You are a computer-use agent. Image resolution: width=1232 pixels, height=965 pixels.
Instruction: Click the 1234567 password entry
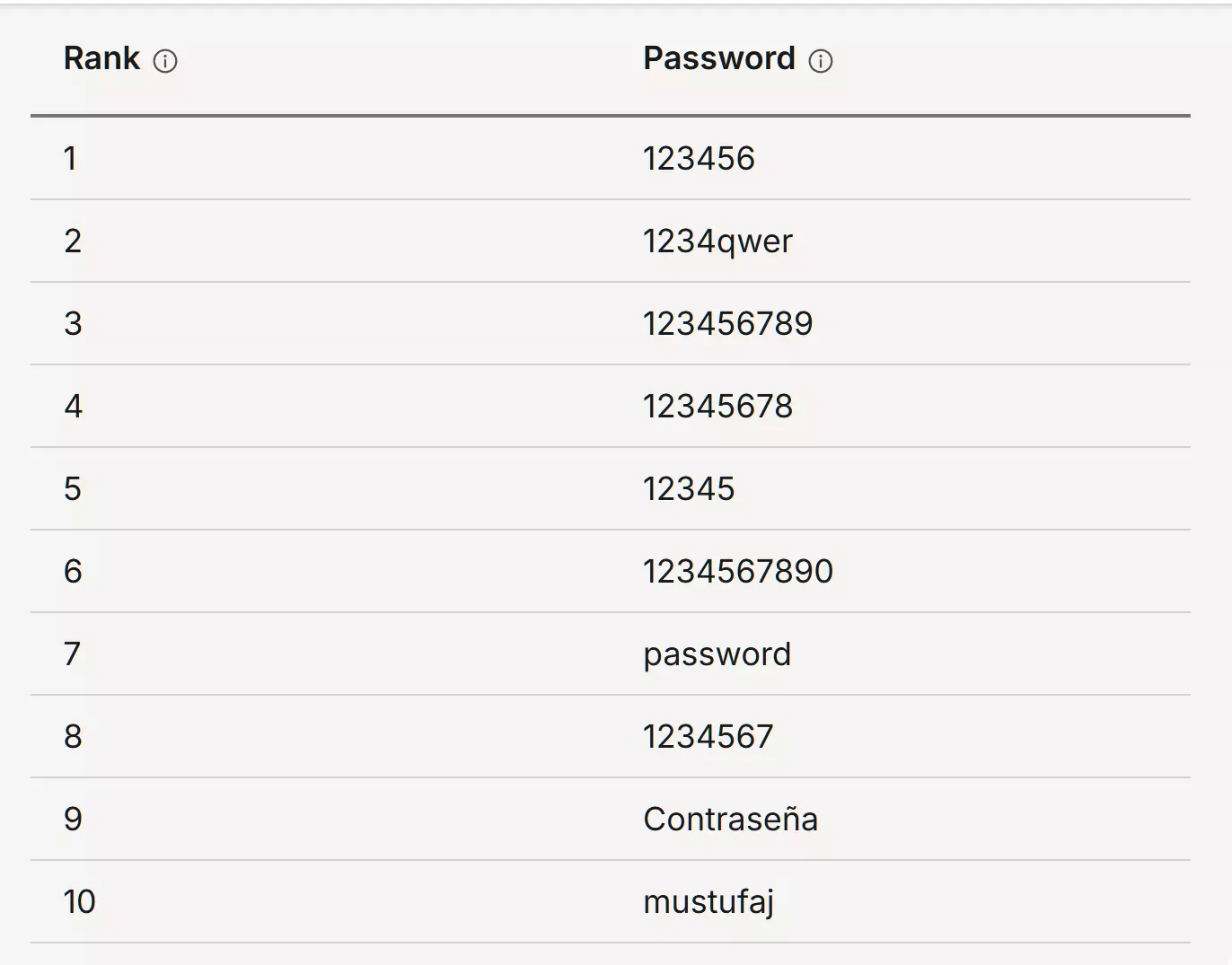[x=708, y=737]
